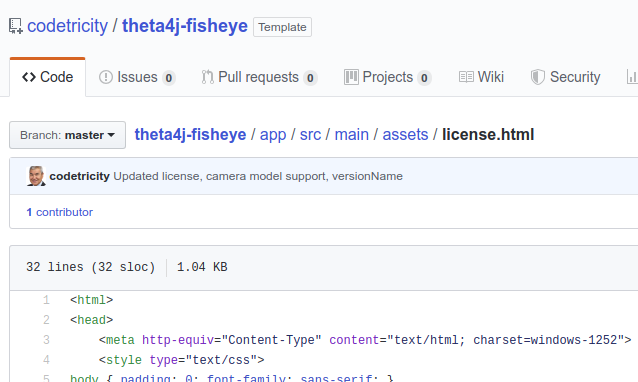Click the Code tab angle-brackets icon
Image resolution: width=638 pixels, height=382 pixels.
tap(29, 77)
